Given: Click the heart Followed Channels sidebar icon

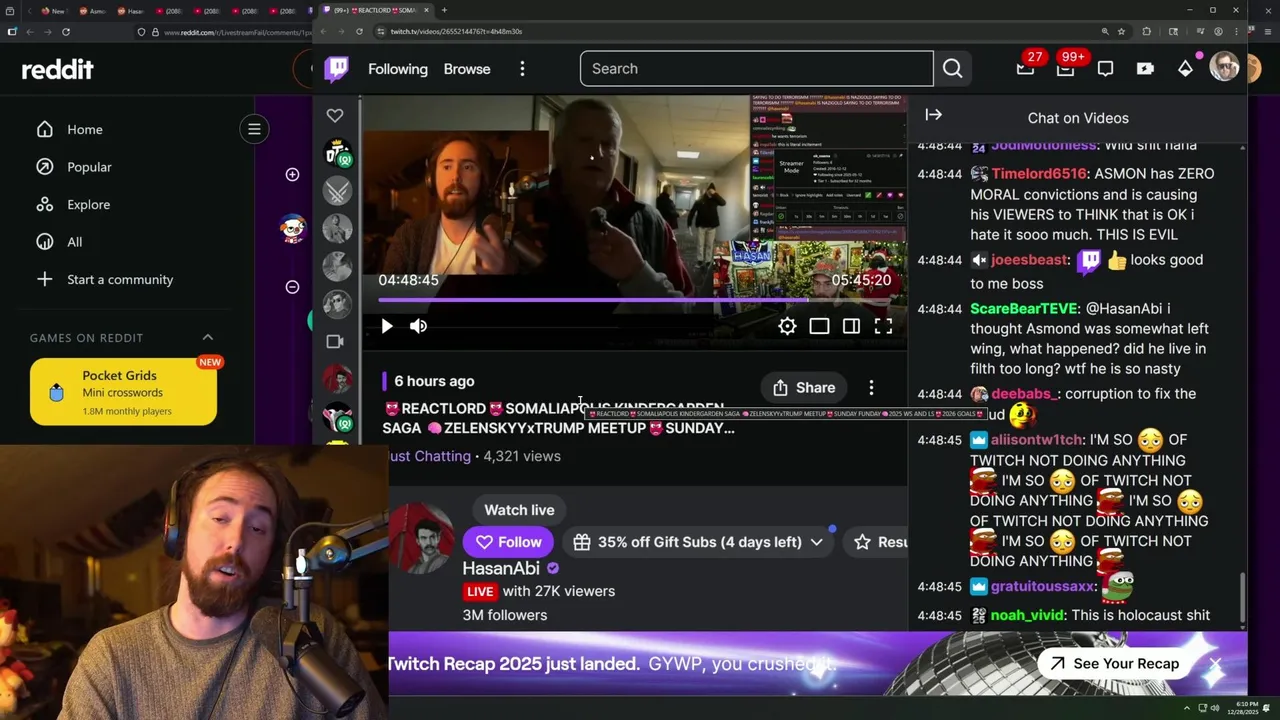Looking at the screenshot, I should point(335,115).
